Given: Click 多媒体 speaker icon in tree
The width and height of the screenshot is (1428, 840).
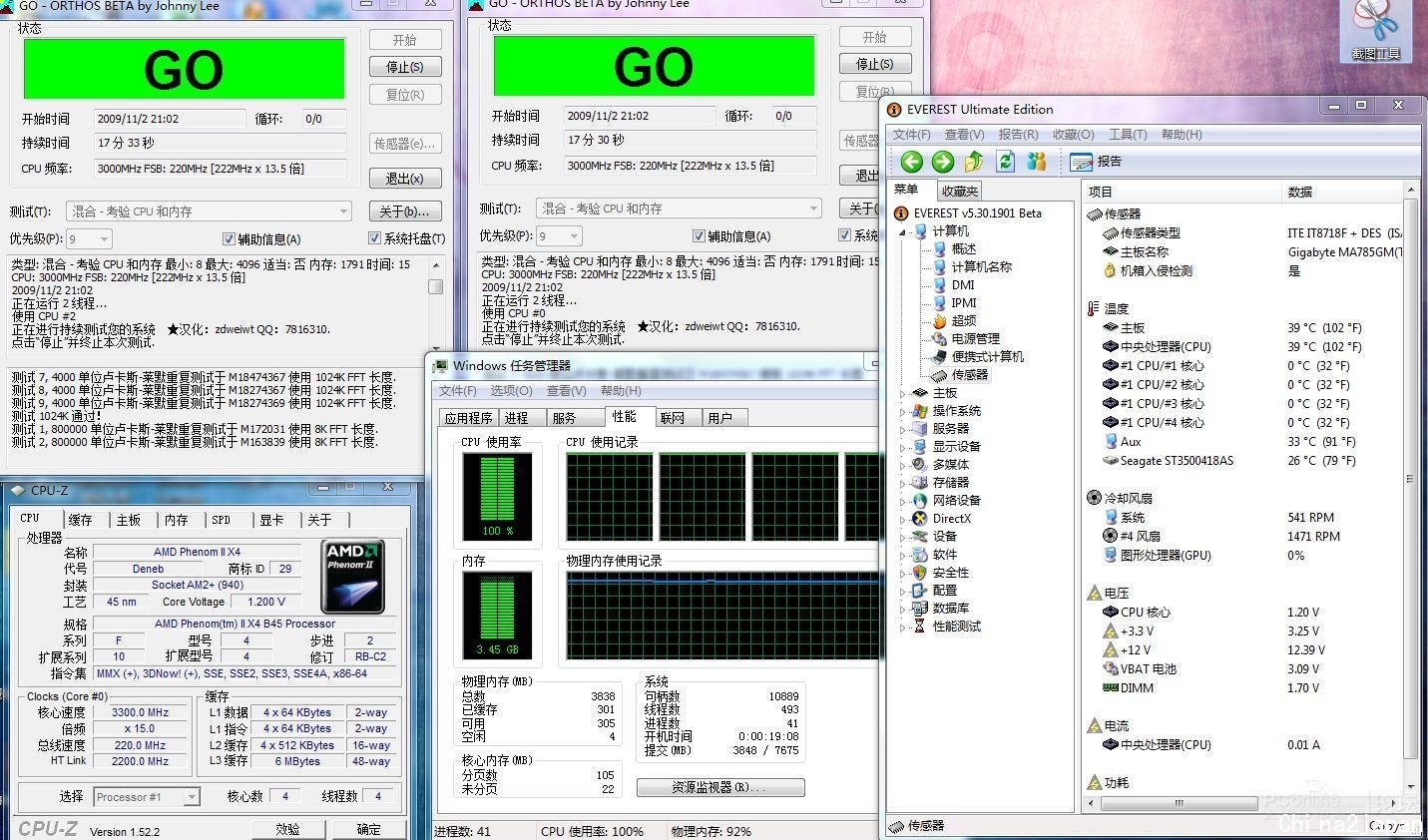Looking at the screenshot, I should [920, 465].
